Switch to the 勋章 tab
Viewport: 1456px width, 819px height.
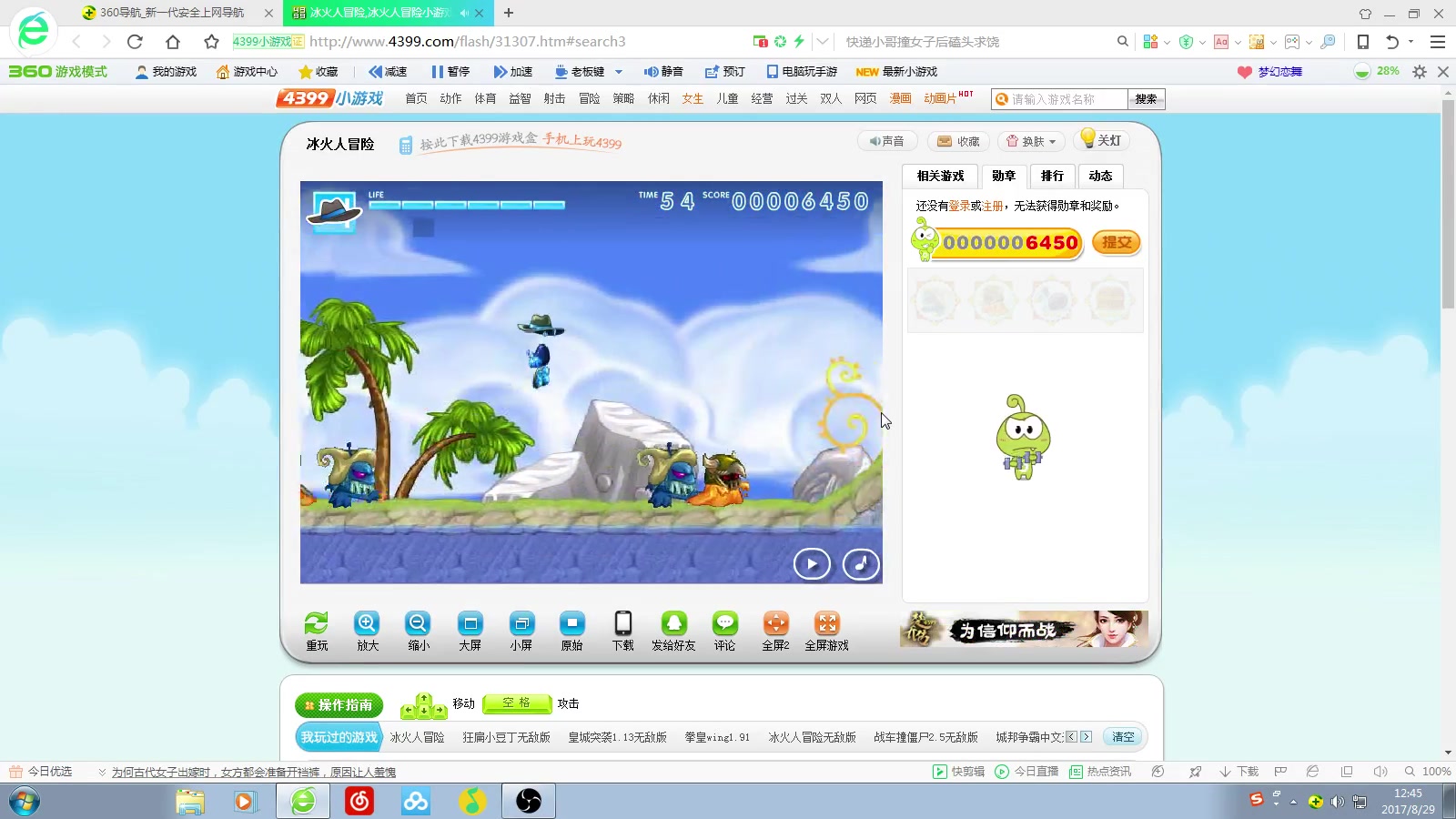1004,176
